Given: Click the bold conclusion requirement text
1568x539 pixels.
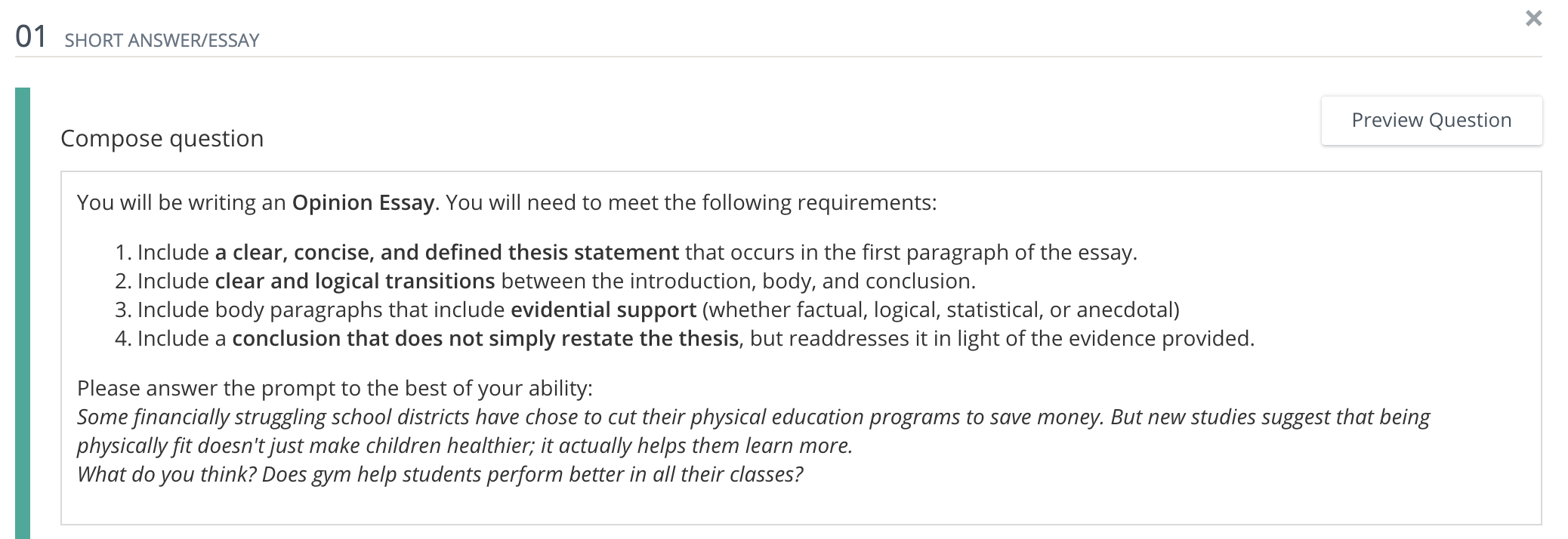Looking at the screenshot, I should click(x=485, y=339).
